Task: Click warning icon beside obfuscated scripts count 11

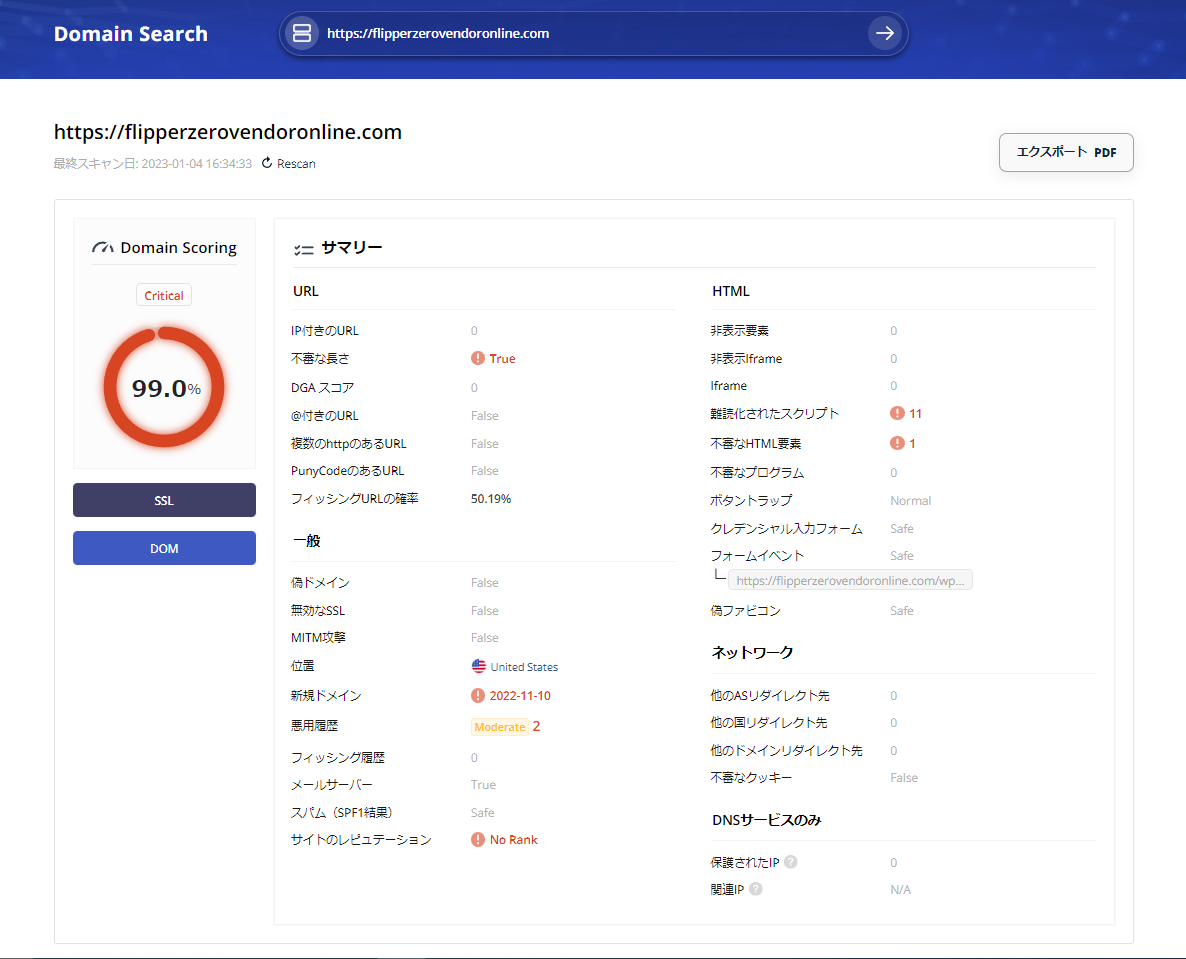Action: pyautogui.click(x=897, y=413)
